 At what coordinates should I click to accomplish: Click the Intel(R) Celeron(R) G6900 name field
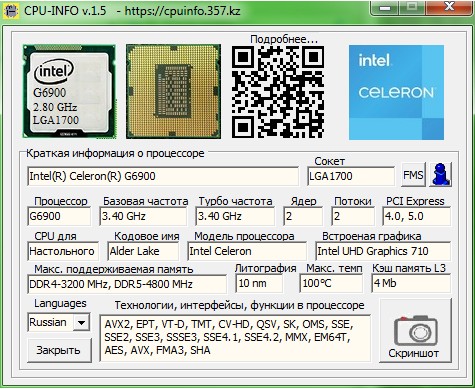coord(163,176)
